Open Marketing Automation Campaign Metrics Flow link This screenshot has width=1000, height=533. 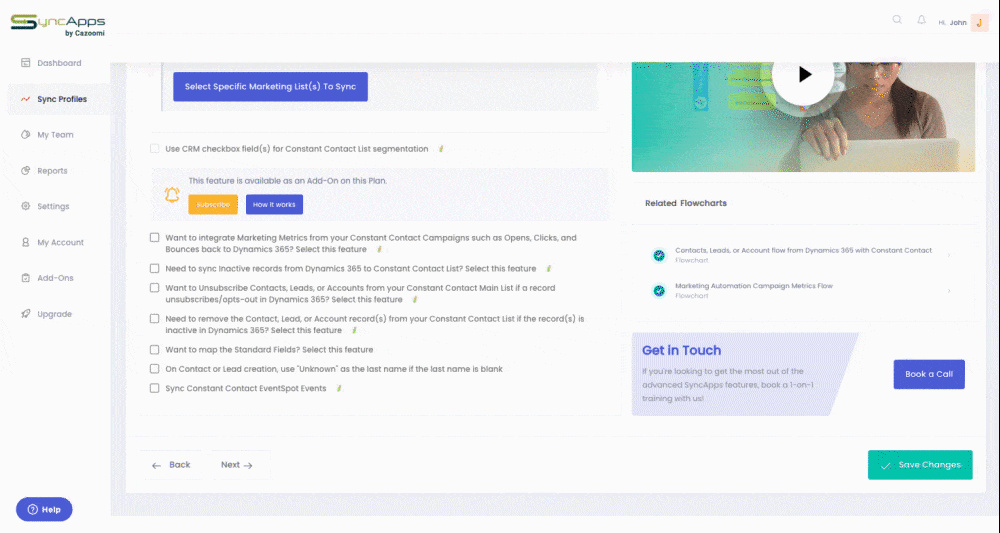click(x=754, y=286)
